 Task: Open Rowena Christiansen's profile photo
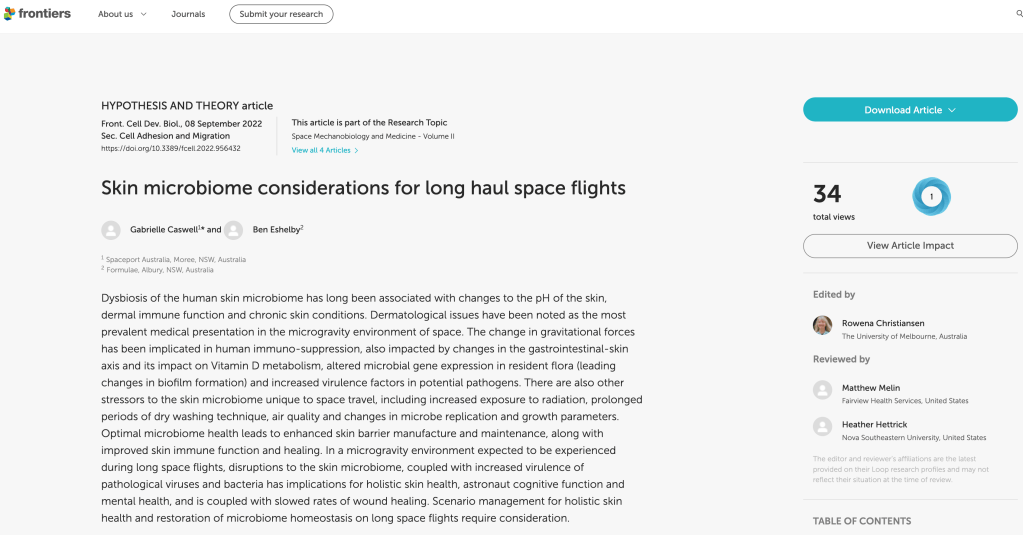[823, 325]
